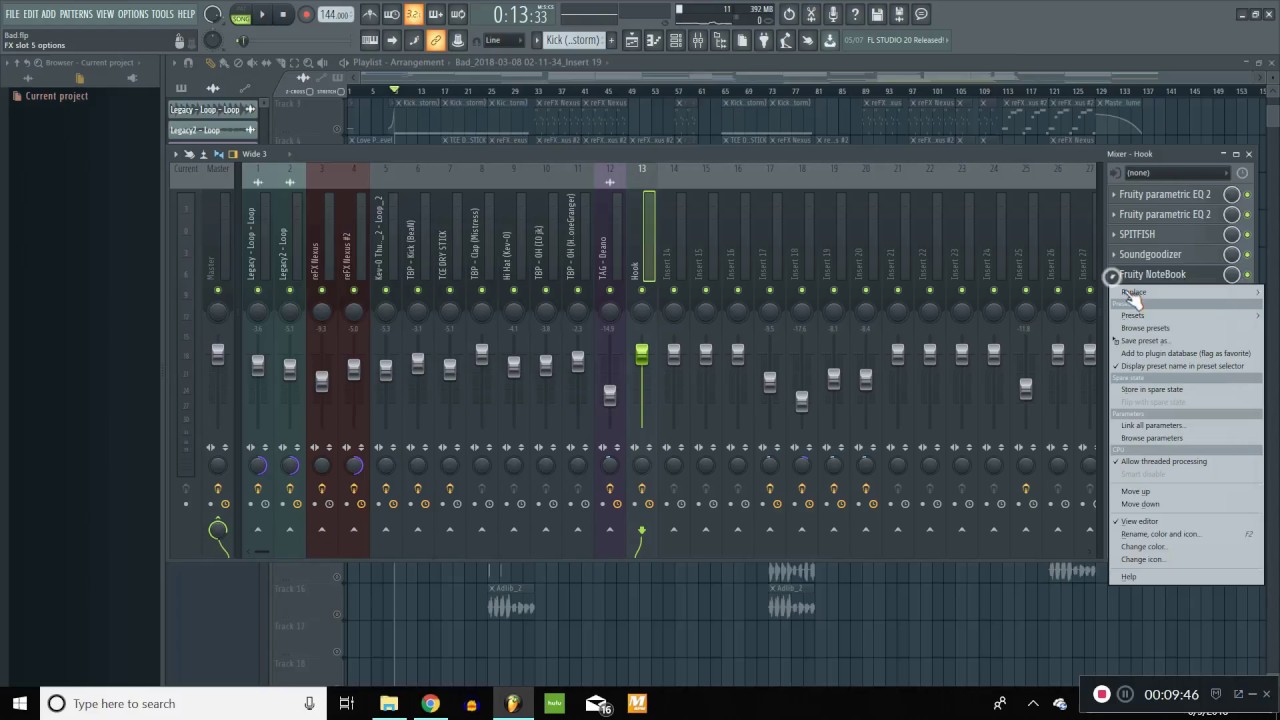This screenshot has width=1280, height=720.
Task: Click the tempo field showing 144.000
Action: pos(335,15)
